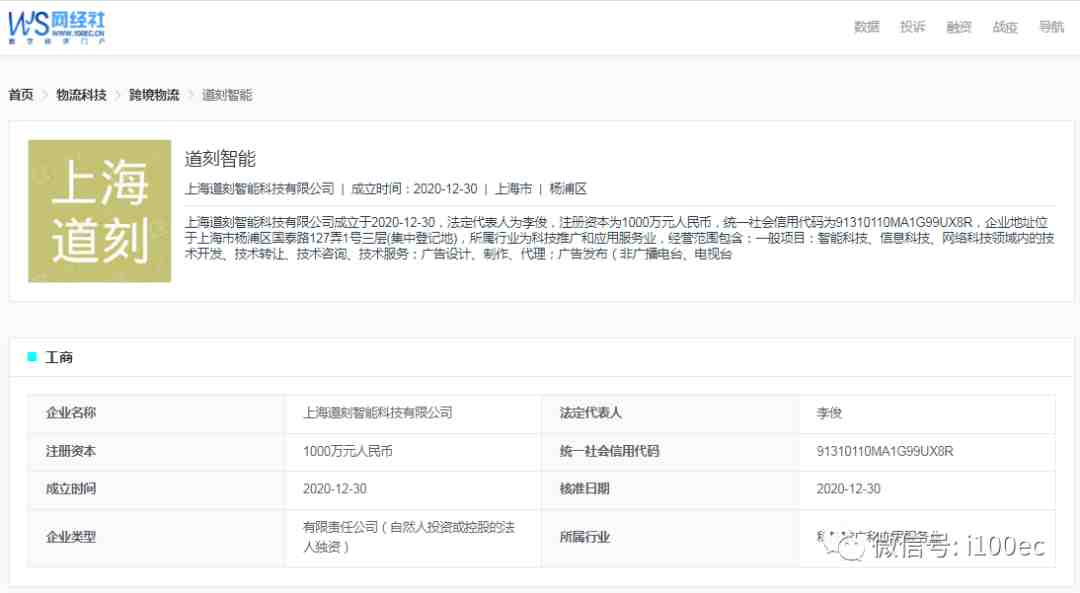This screenshot has width=1080, height=593.
Task: Click the 工商 section heading
Action: pyautogui.click(x=59, y=357)
